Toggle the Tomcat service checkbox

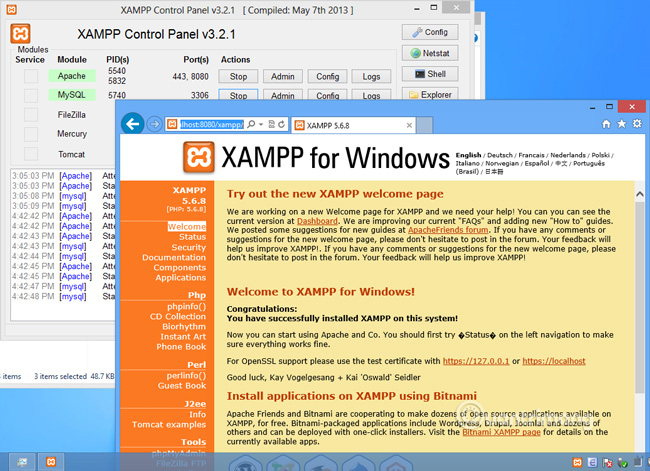[31, 154]
